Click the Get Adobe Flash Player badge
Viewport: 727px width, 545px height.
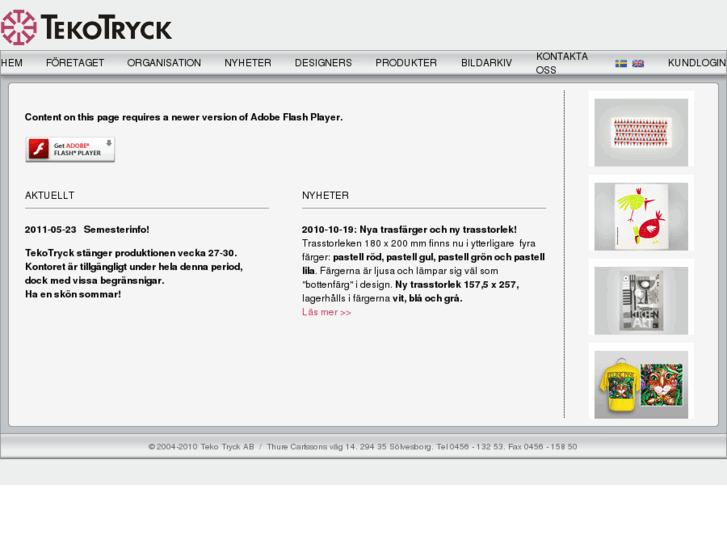click(70, 149)
